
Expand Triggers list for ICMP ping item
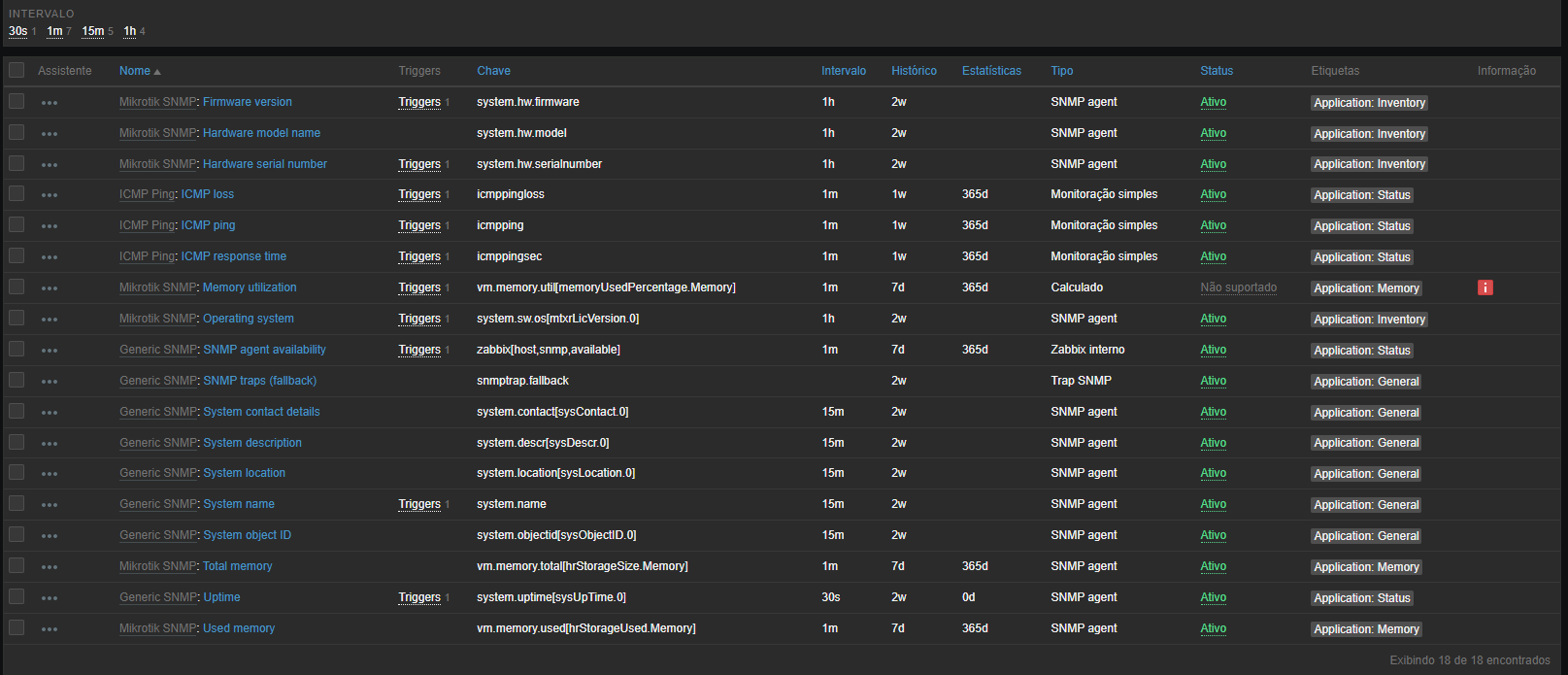click(419, 225)
